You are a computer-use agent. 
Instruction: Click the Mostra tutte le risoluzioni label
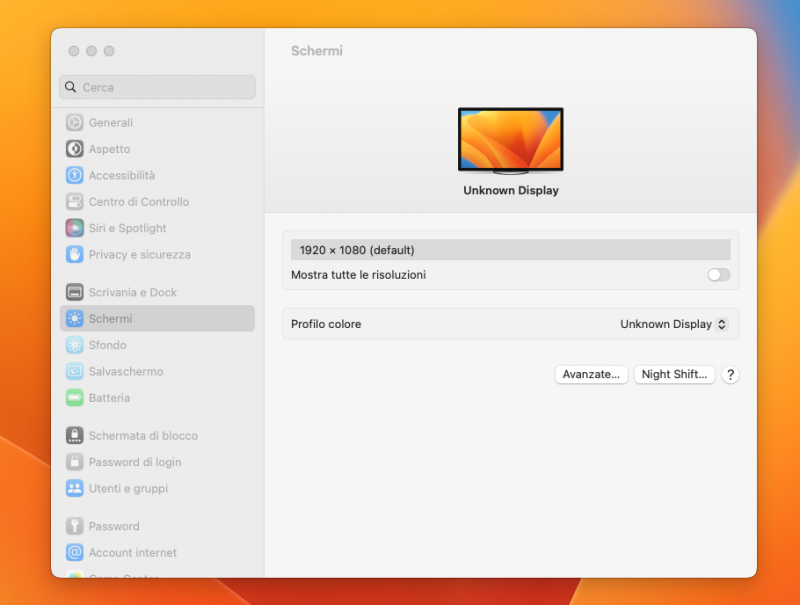(358, 275)
